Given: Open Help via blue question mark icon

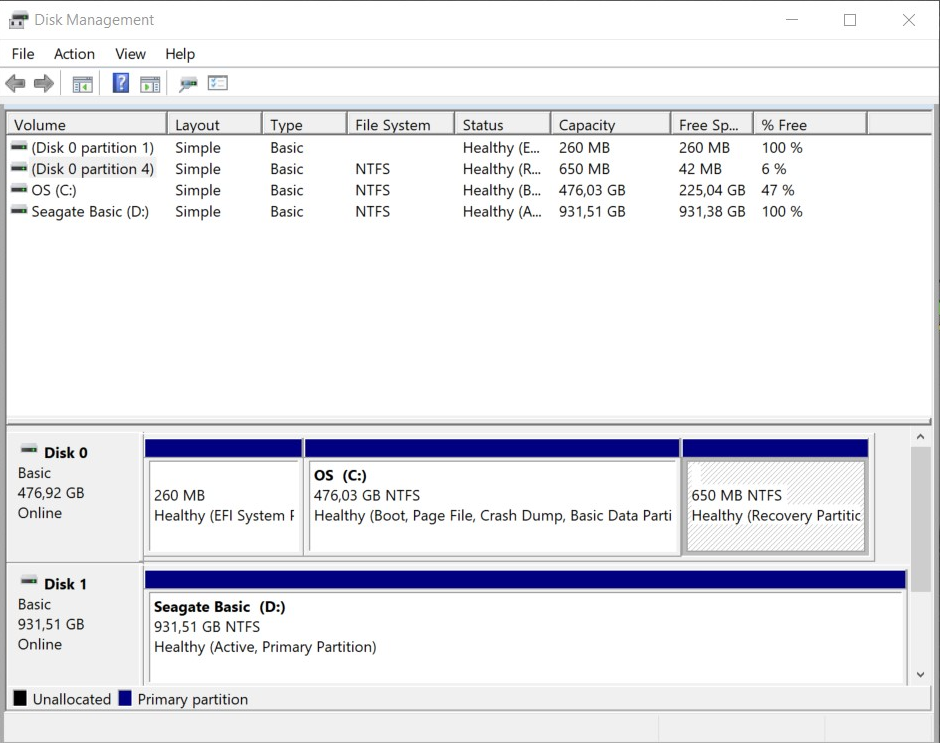Looking at the screenshot, I should pyautogui.click(x=120, y=83).
